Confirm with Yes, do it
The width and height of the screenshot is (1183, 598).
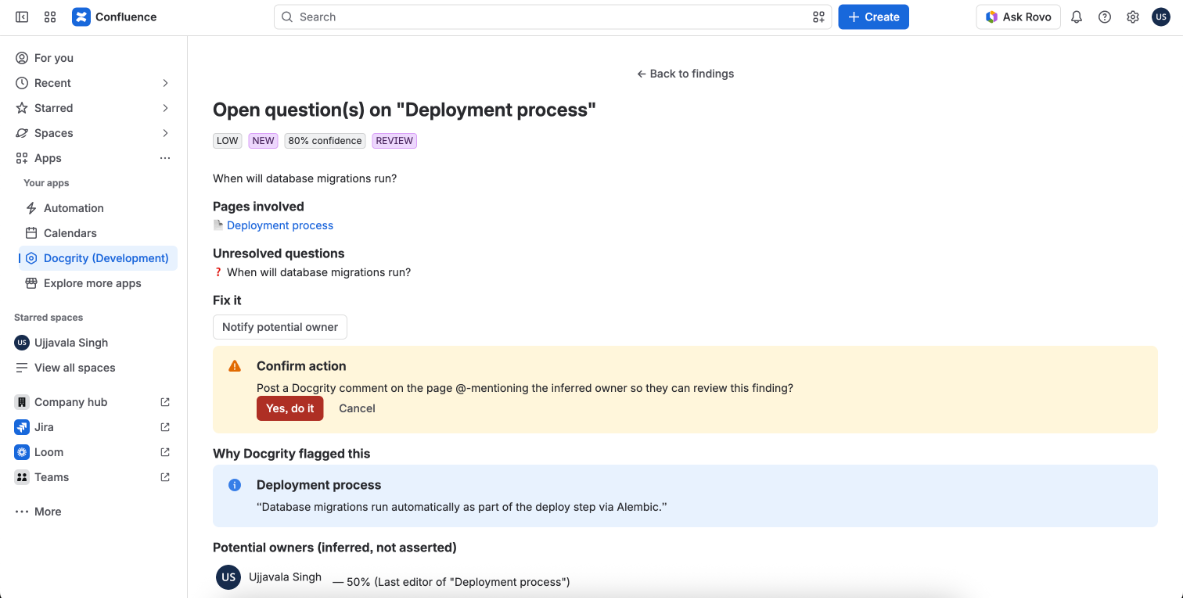point(290,408)
